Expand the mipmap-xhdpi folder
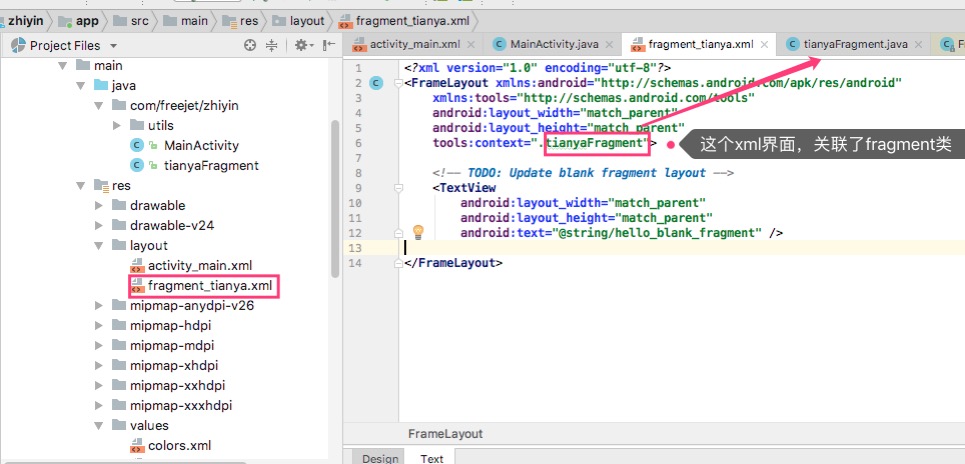 [98, 366]
